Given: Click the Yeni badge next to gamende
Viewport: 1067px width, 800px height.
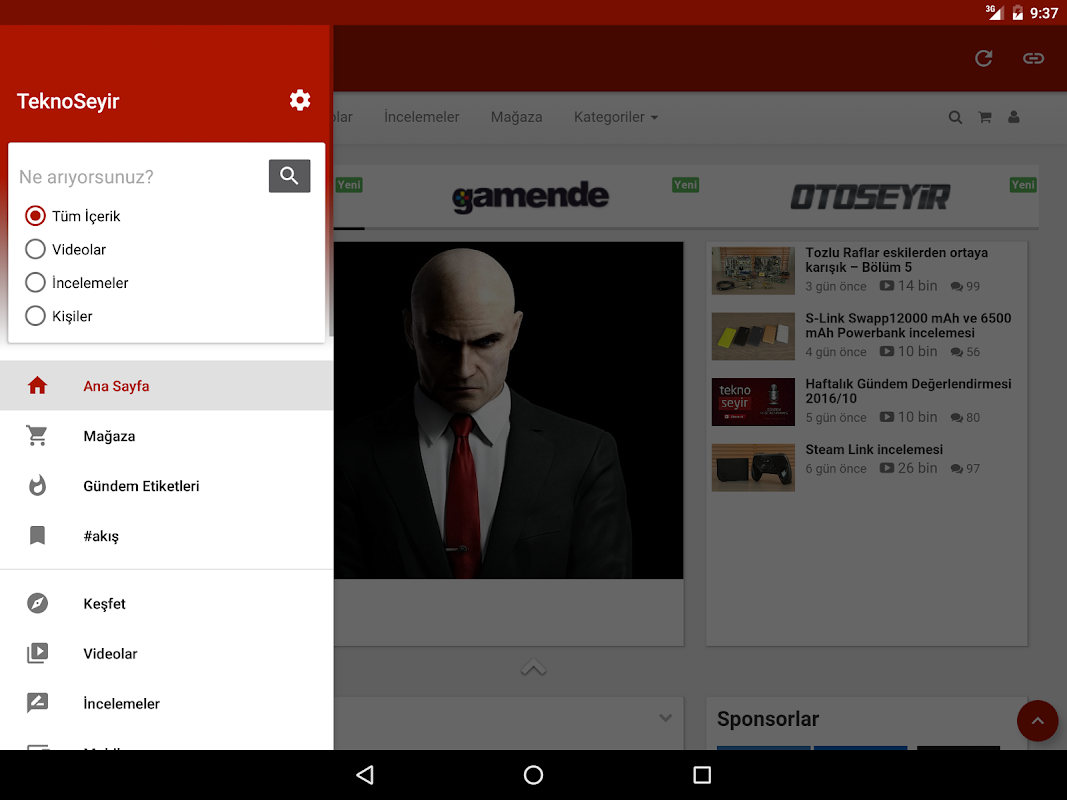Looking at the screenshot, I should coord(685,184).
